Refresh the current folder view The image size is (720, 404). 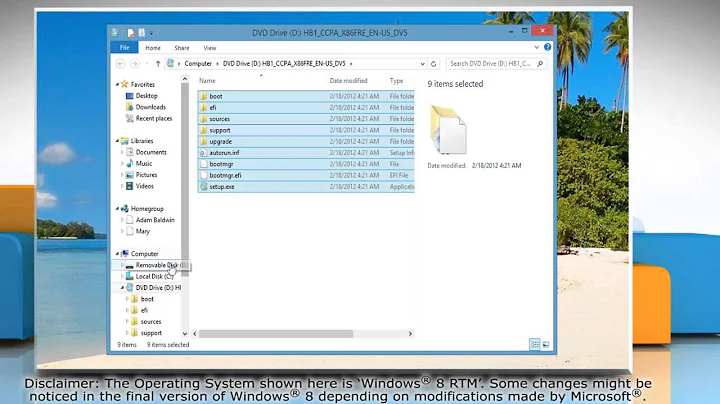(433, 64)
